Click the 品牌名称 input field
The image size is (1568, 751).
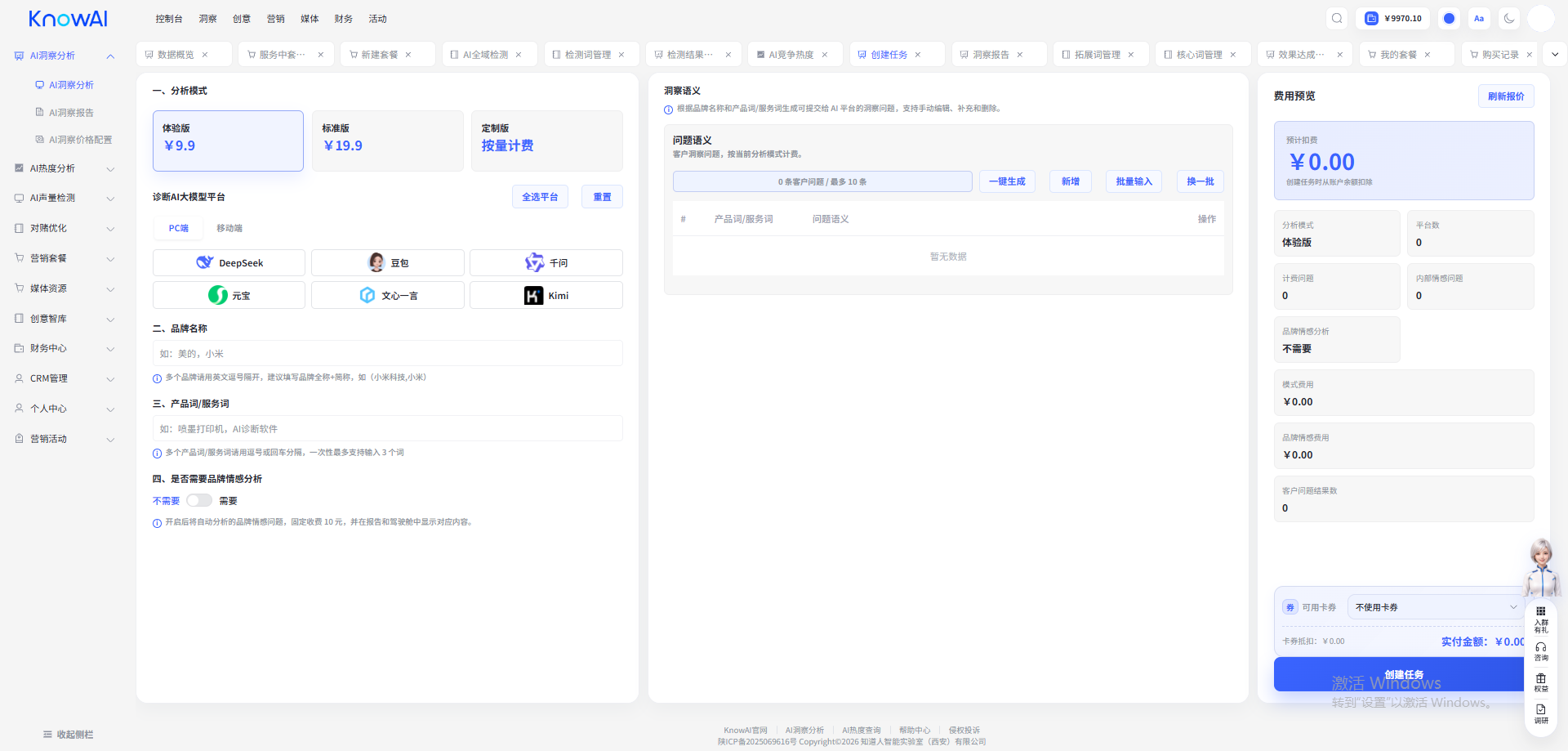point(387,353)
